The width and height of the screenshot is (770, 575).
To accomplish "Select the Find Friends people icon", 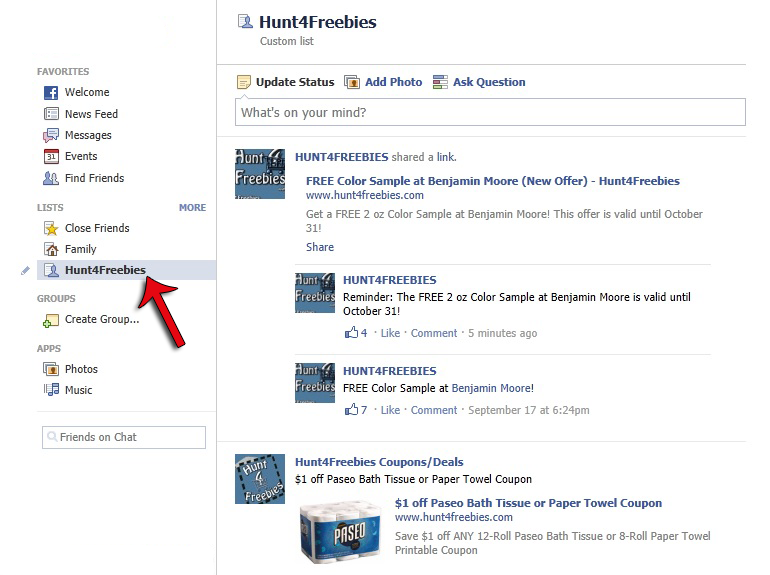I will 51,178.
